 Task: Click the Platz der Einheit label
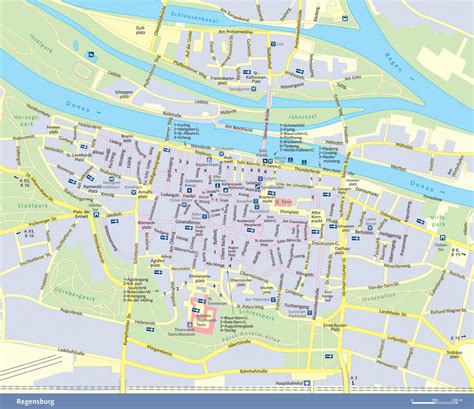coord(82,214)
